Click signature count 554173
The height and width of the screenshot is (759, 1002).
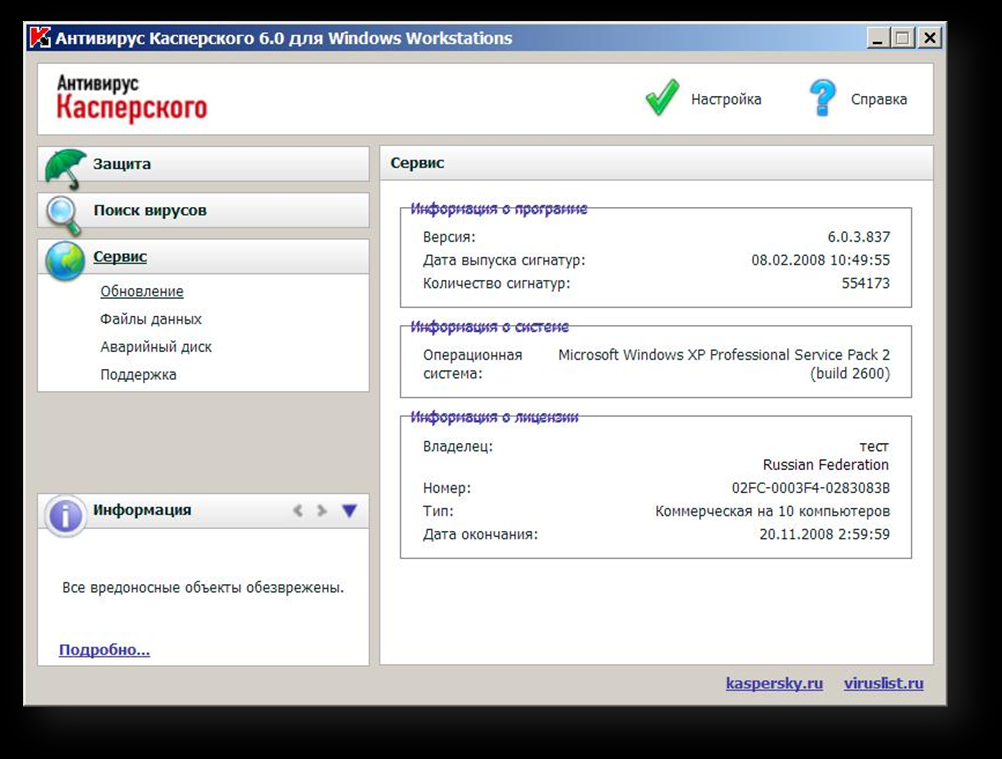click(865, 283)
